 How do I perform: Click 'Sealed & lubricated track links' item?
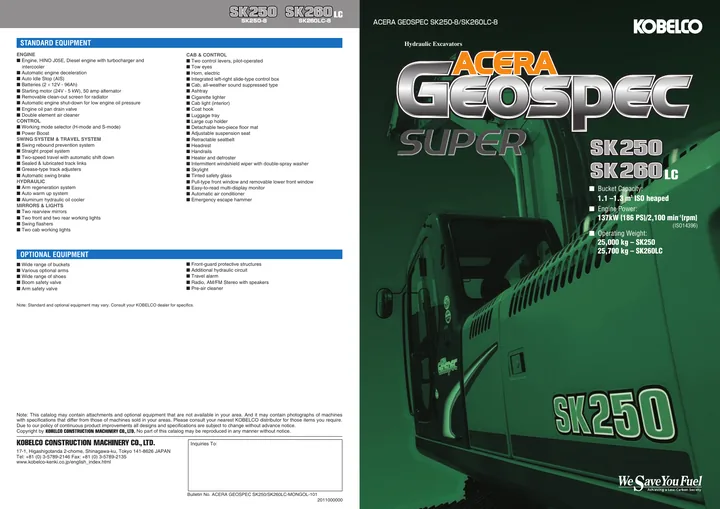pos(54,163)
